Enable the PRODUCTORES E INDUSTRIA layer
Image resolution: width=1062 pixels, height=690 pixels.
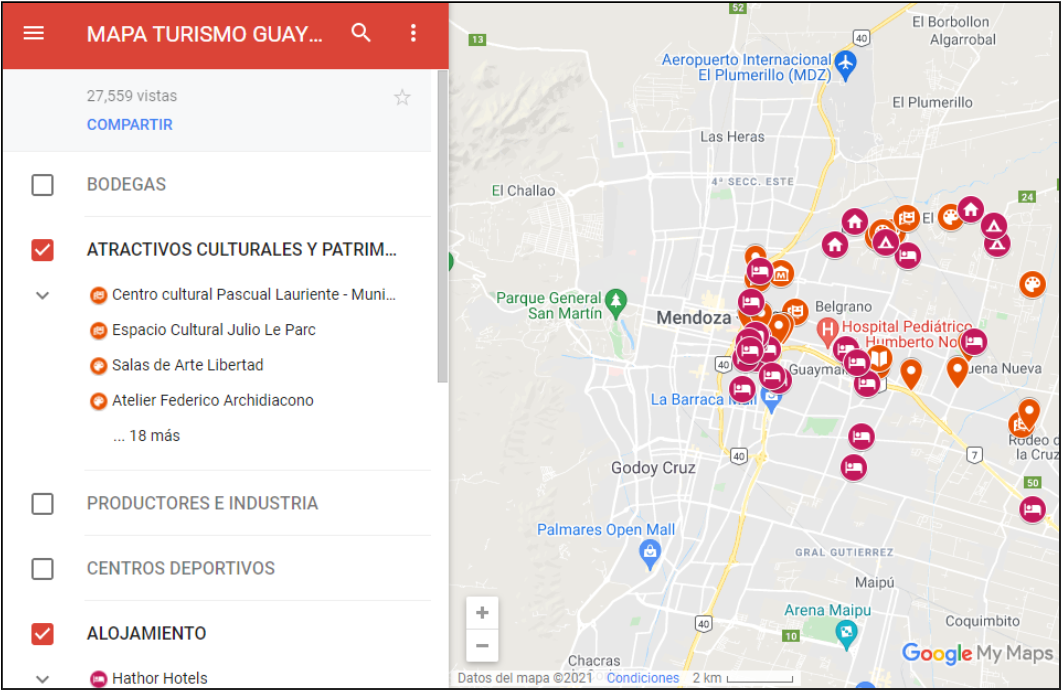click(42, 504)
